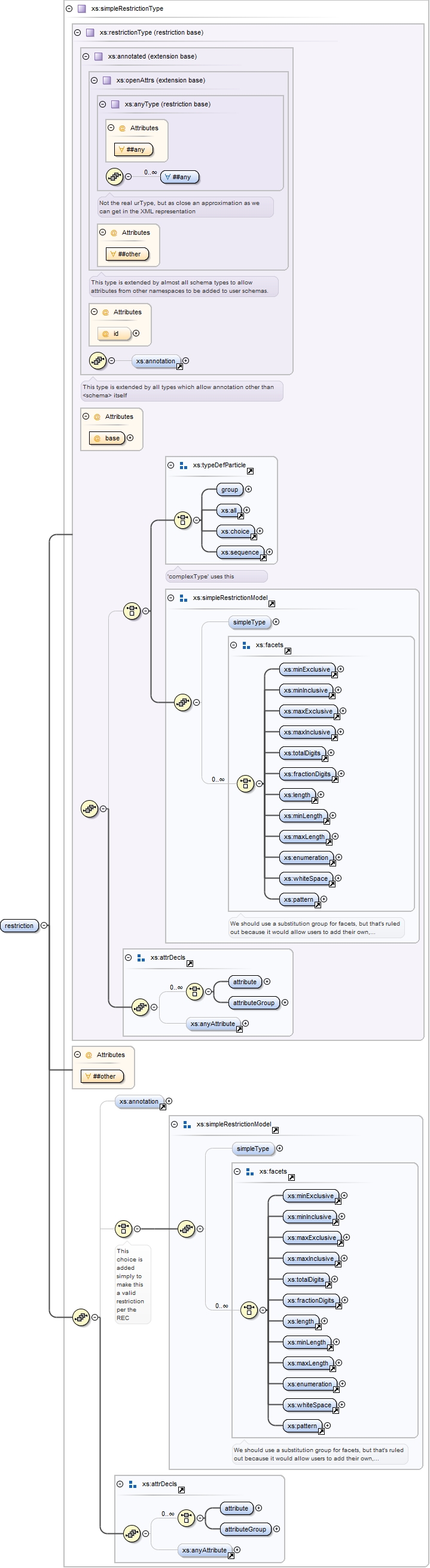Expand the xs:choice element
The width and height of the screenshot is (430, 1568).
tap(260, 531)
